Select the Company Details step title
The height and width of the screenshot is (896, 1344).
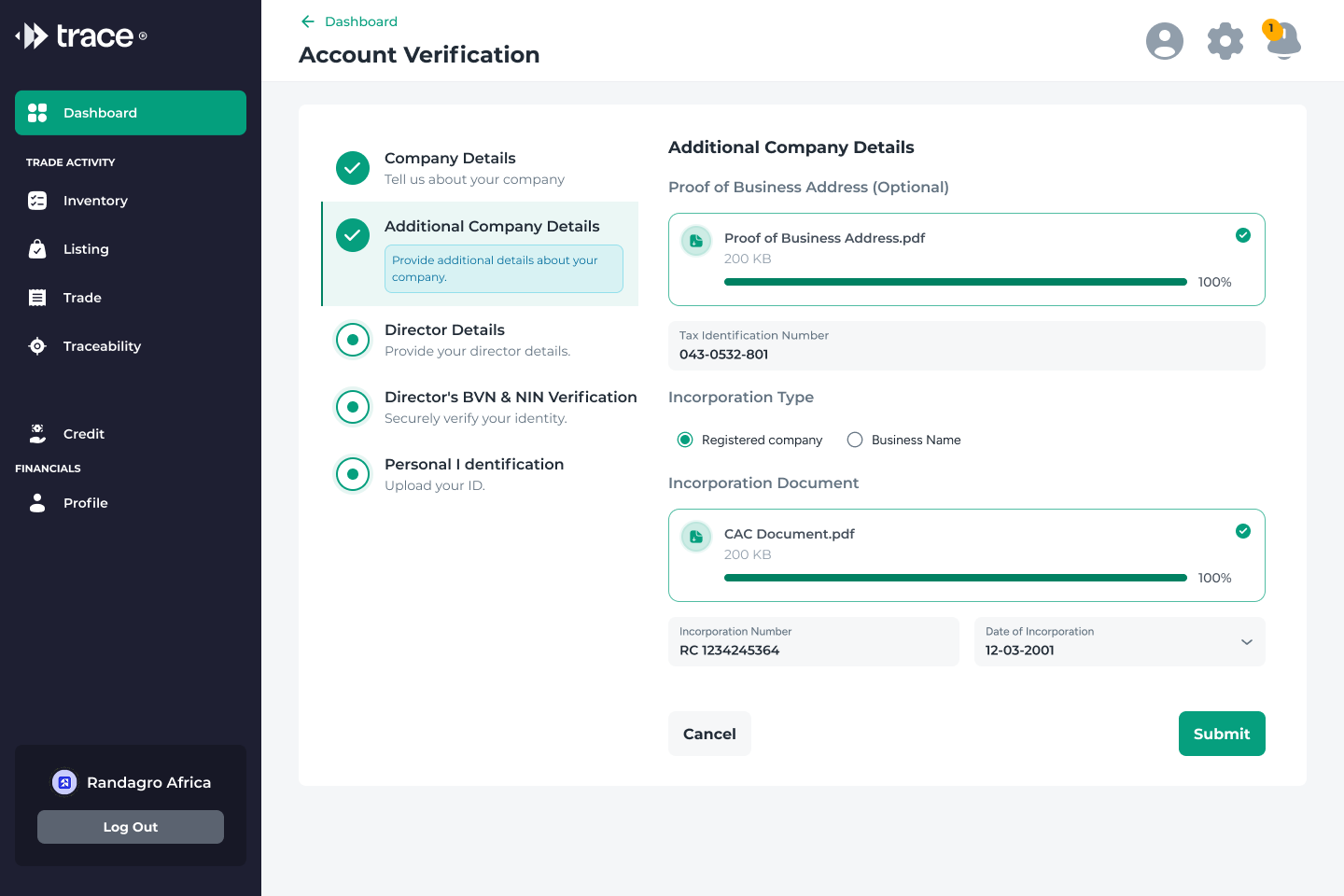click(x=450, y=158)
